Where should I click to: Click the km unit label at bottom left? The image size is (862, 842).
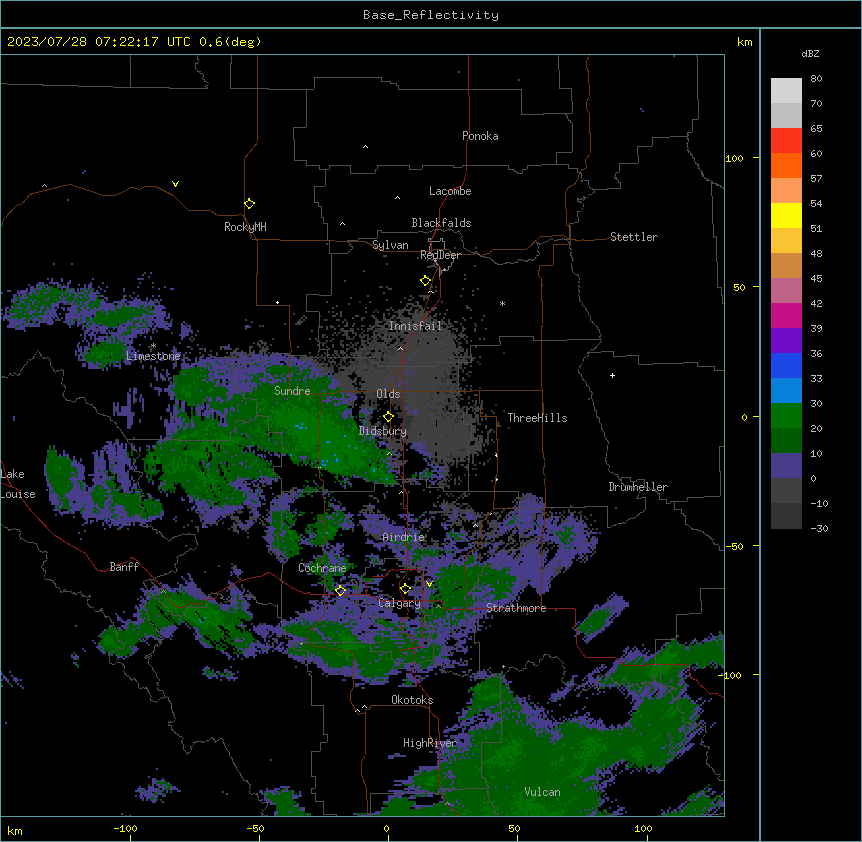point(15,830)
